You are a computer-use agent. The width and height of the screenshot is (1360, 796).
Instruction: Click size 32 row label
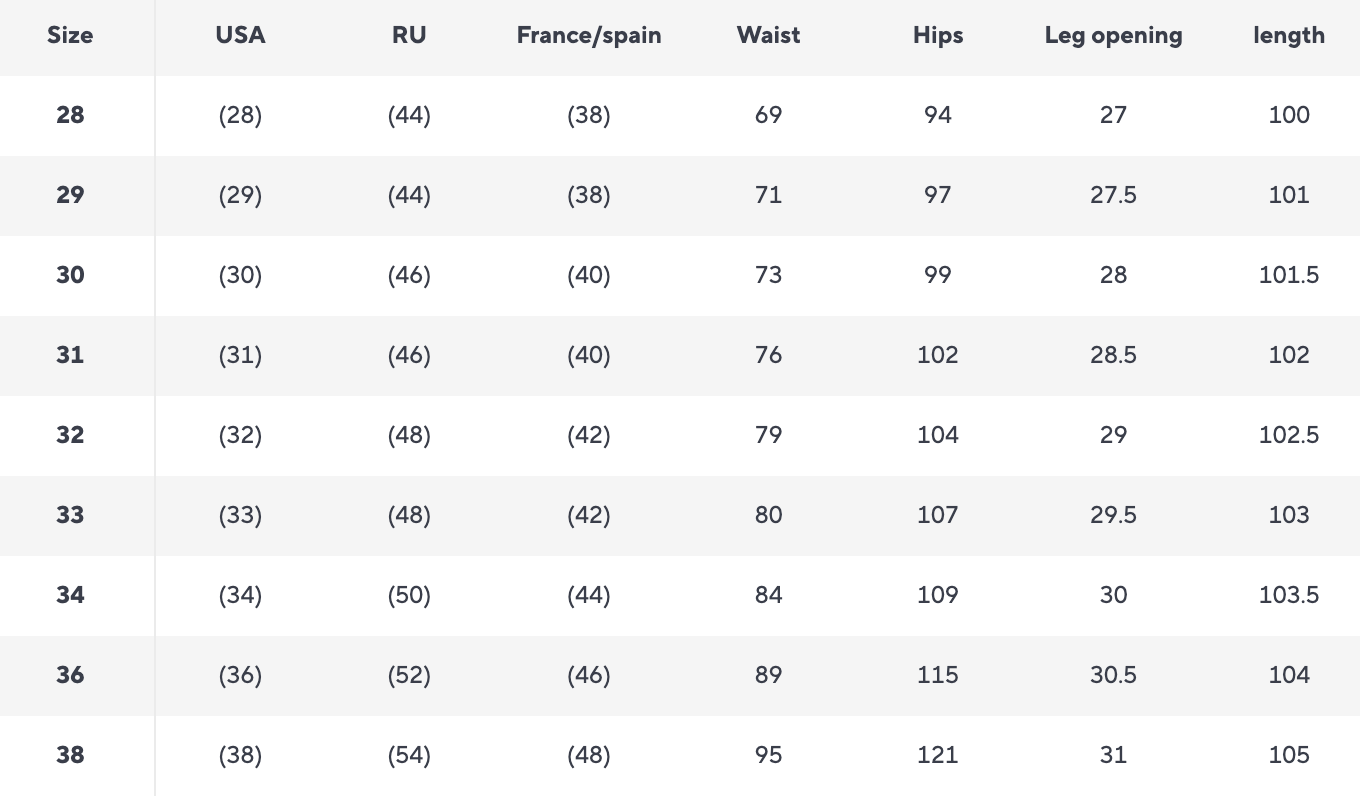click(x=70, y=435)
